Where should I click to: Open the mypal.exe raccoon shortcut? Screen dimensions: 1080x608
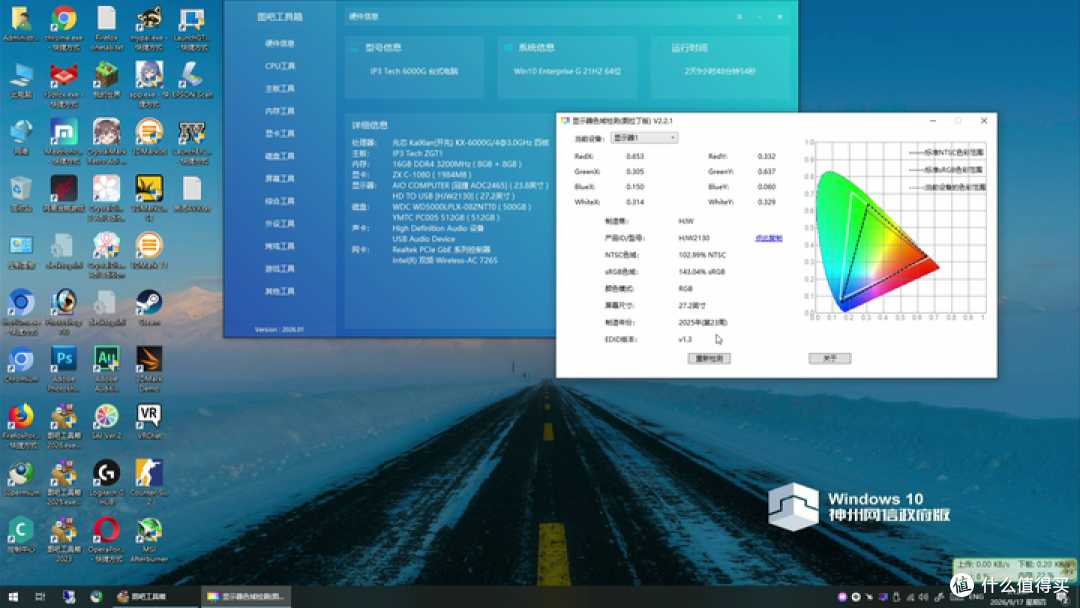pos(149,28)
